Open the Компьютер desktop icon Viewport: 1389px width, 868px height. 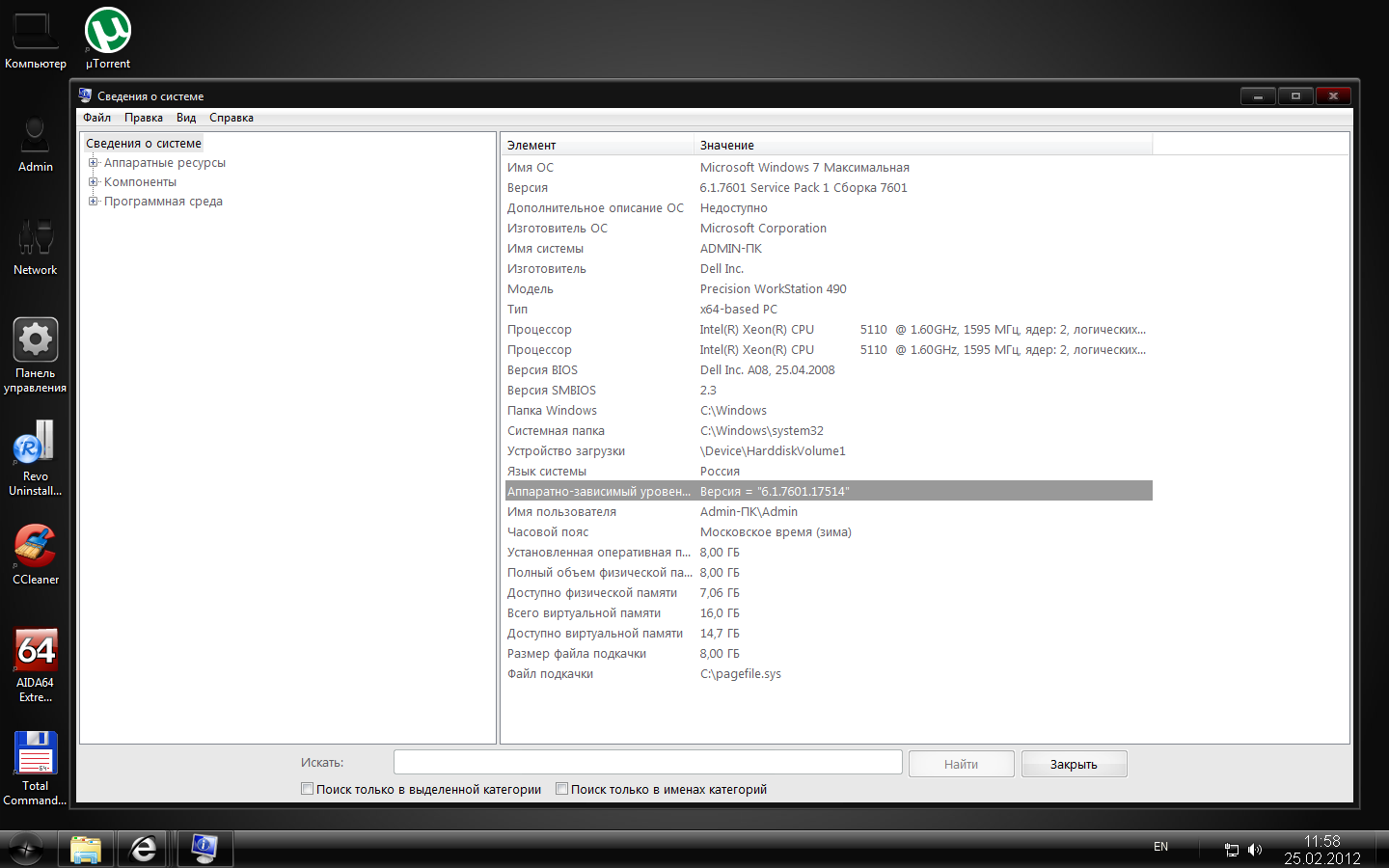[35, 39]
